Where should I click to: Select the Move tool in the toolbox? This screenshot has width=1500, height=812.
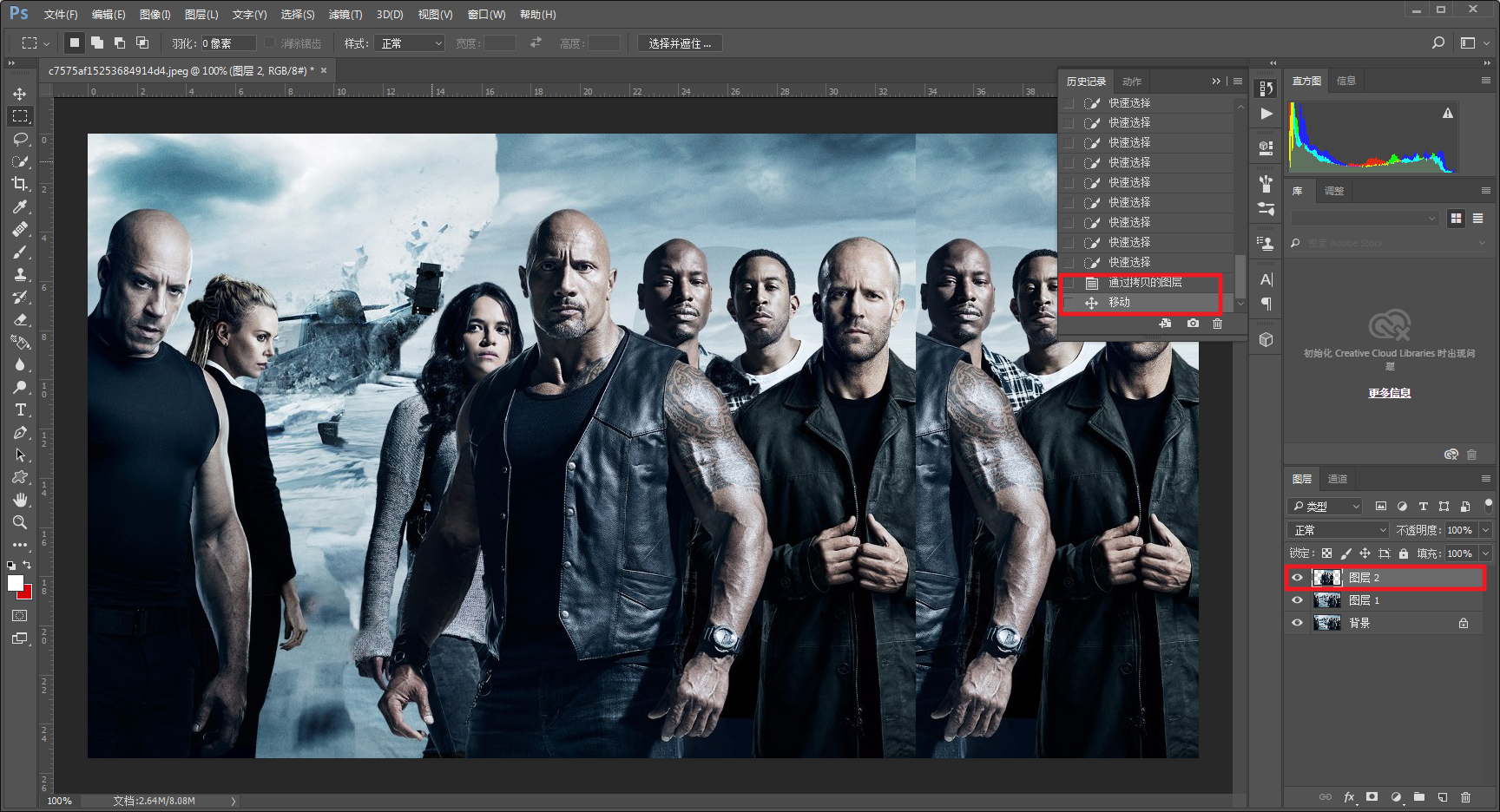(x=19, y=94)
